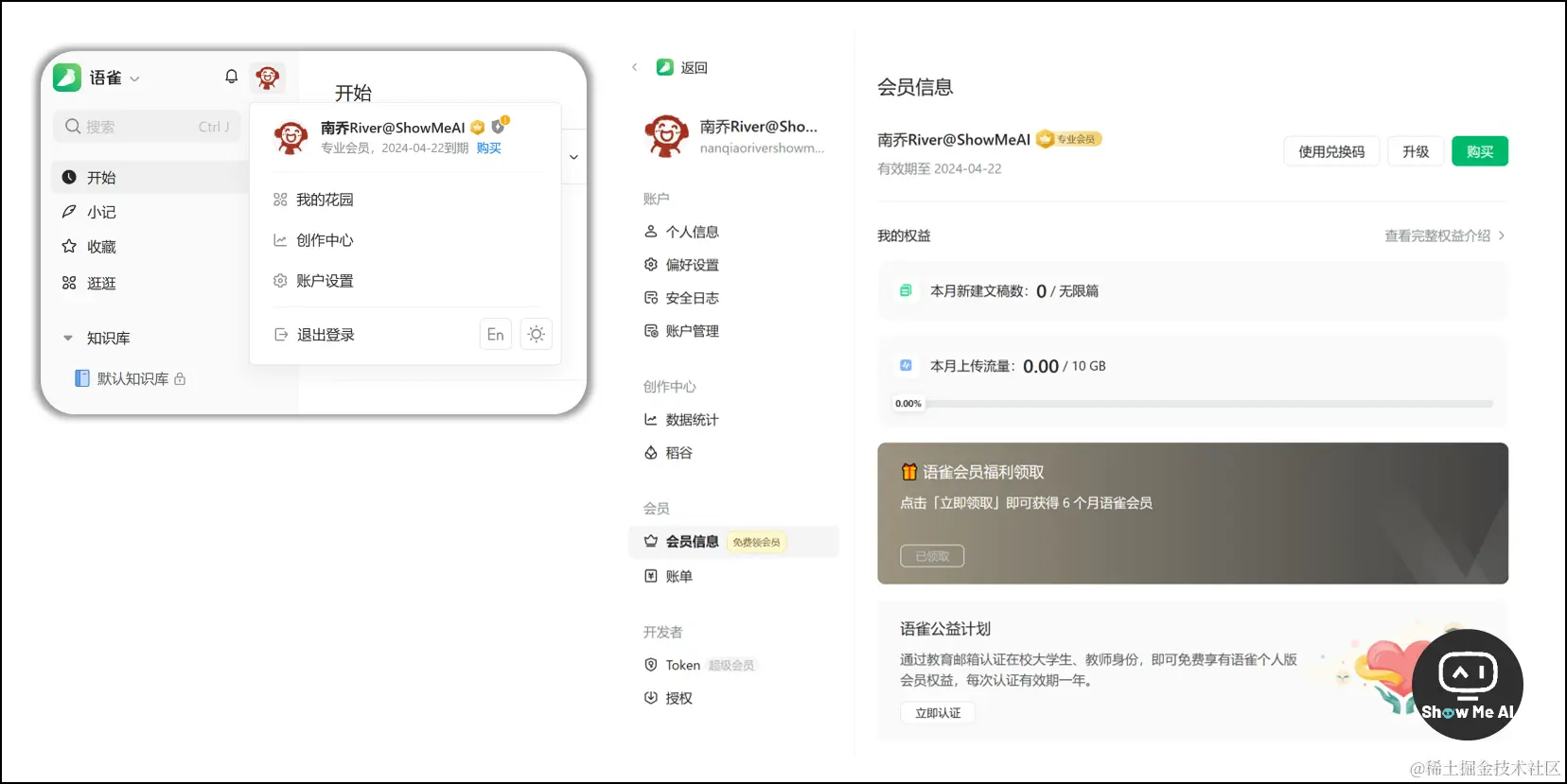Click the Yuque green logo in the sidebar
Viewport: 1567px width, 784px height.
67,78
